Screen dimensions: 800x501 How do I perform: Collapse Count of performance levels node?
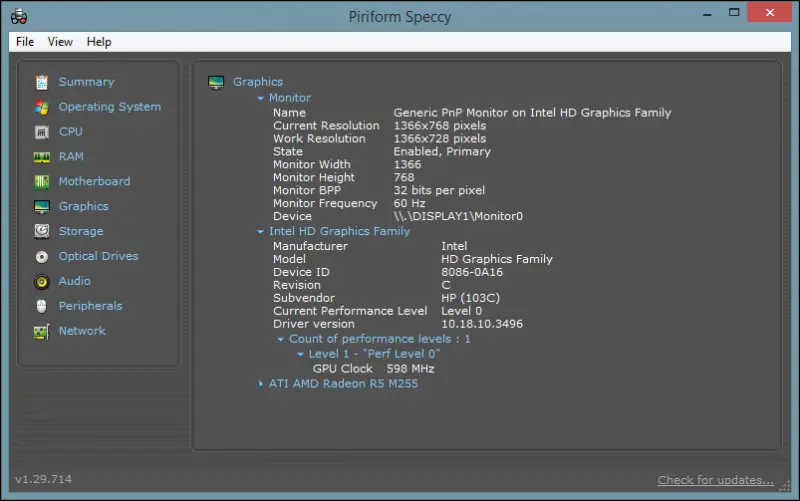pyautogui.click(x=280, y=339)
